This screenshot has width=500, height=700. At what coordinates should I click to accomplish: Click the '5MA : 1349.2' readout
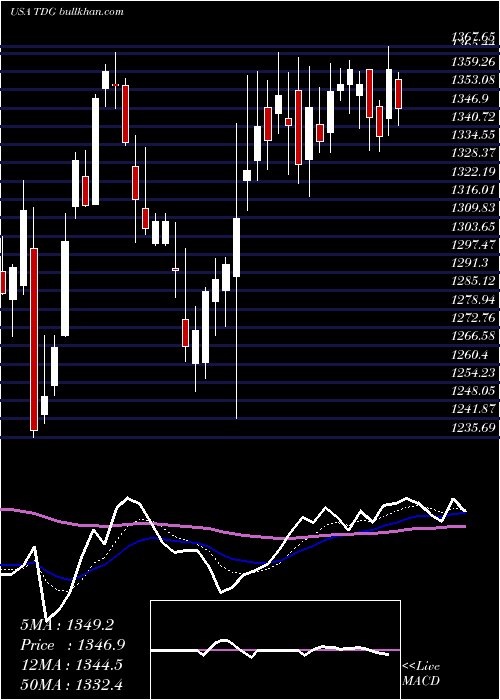point(67,625)
